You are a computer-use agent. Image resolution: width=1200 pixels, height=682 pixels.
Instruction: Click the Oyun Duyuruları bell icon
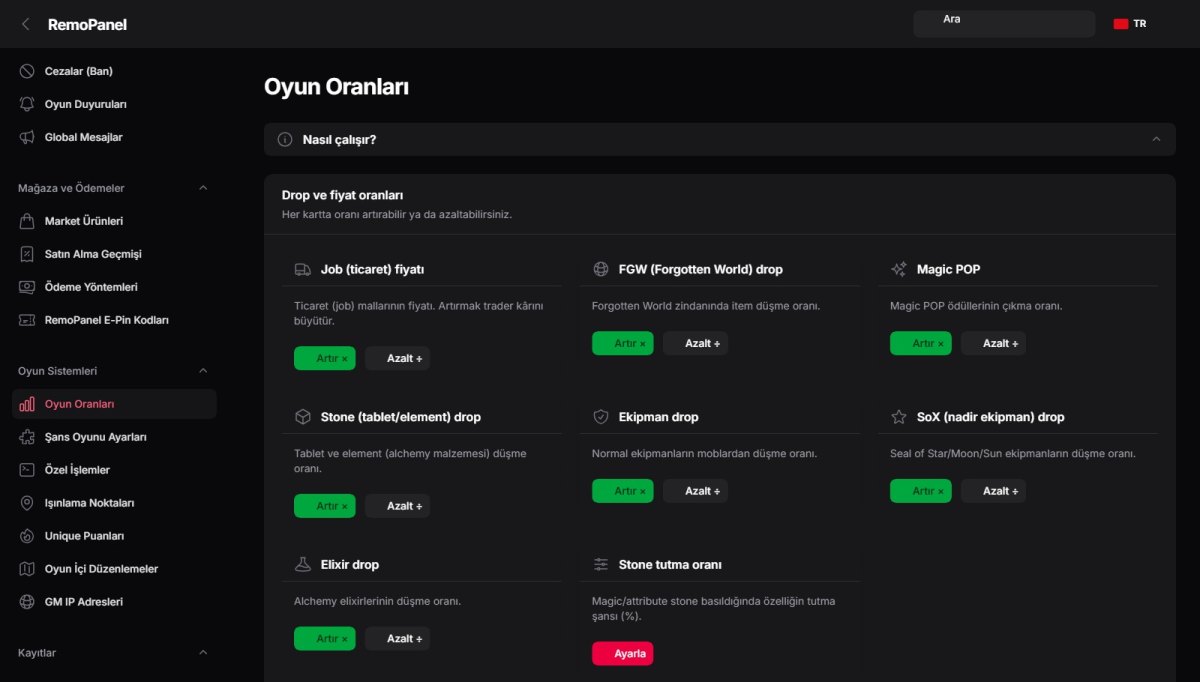click(27, 104)
